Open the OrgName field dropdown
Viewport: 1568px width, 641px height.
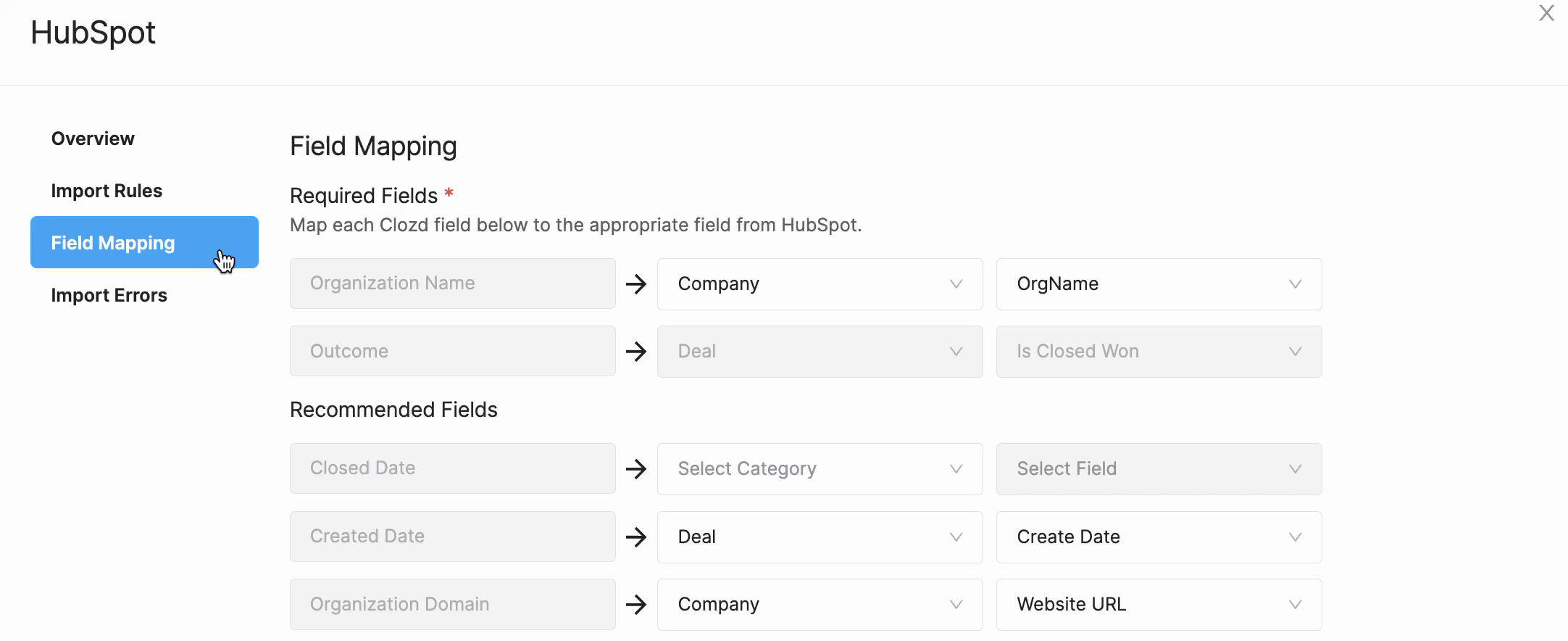click(x=1159, y=284)
